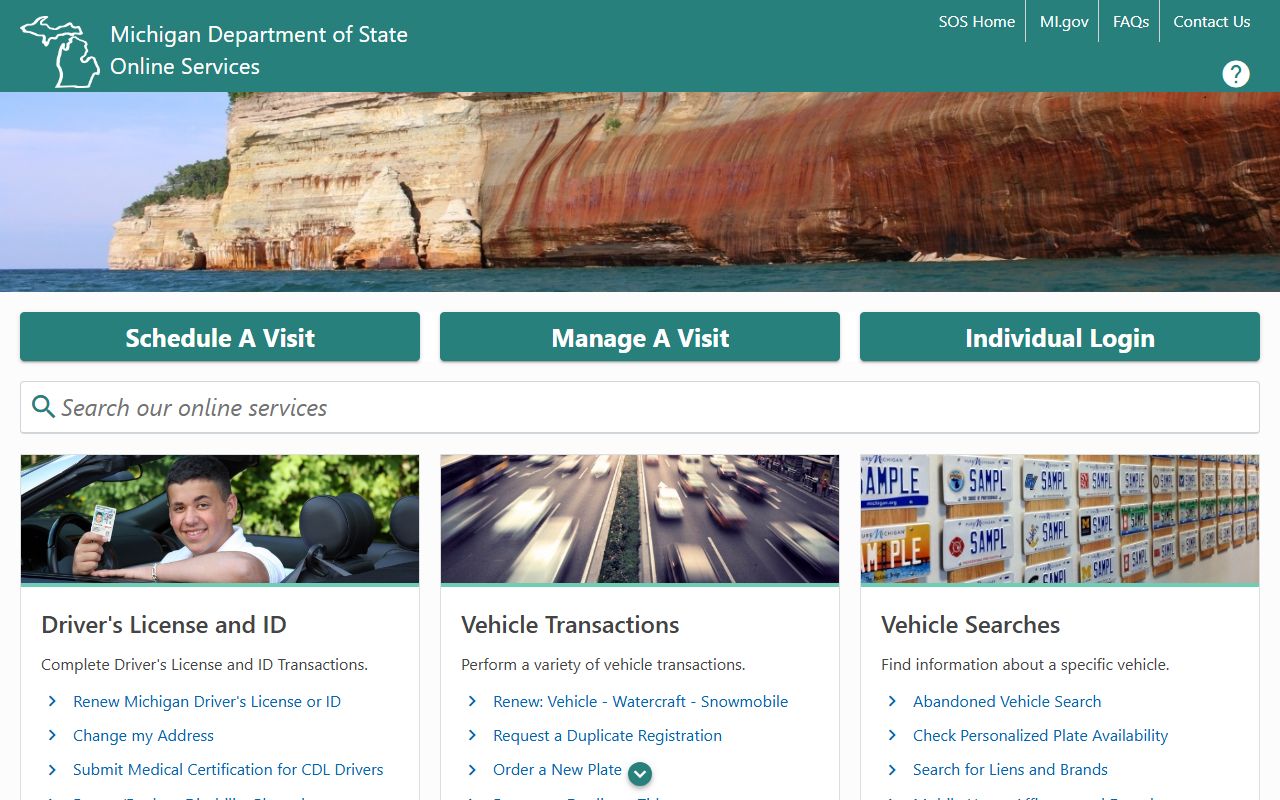Click chevron beside Search for Liens and Brands
1280x800 pixels.
point(892,770)
